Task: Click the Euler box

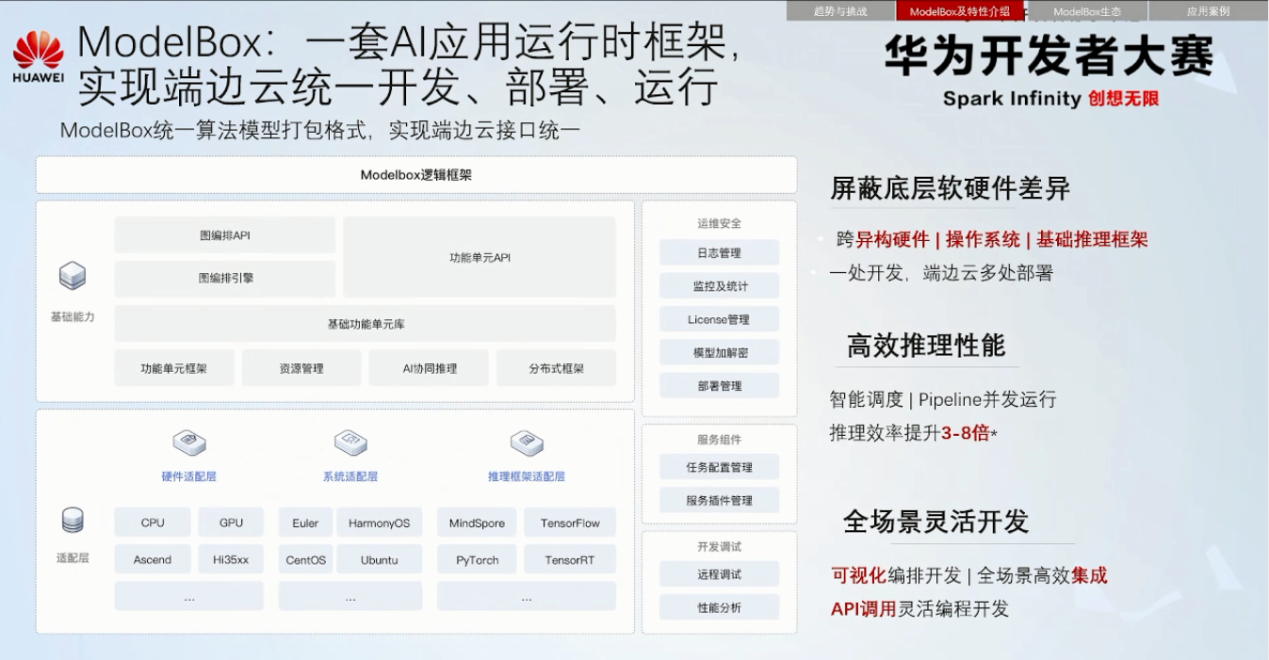Action: [x=305, y=522]
